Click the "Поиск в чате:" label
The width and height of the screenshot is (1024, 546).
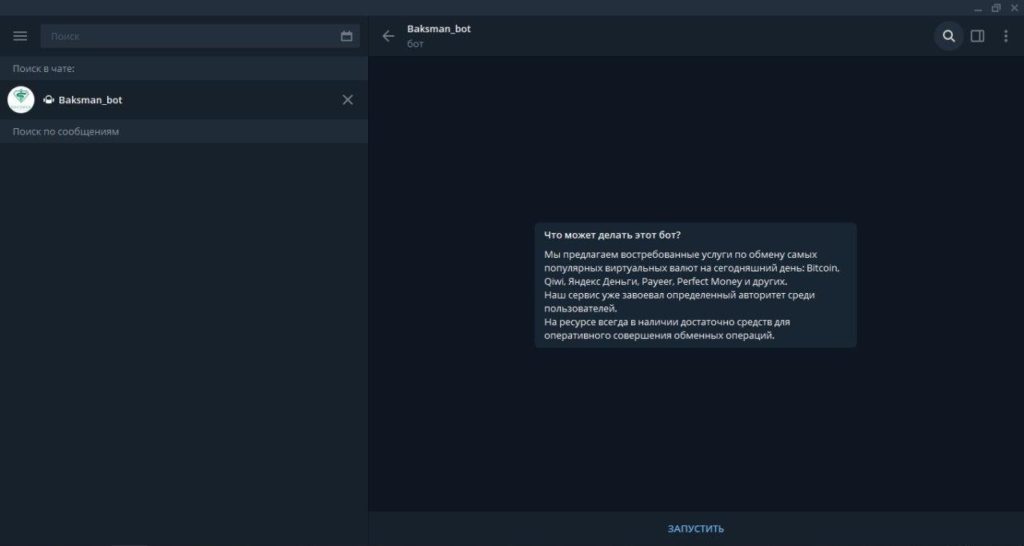point(44,69)
